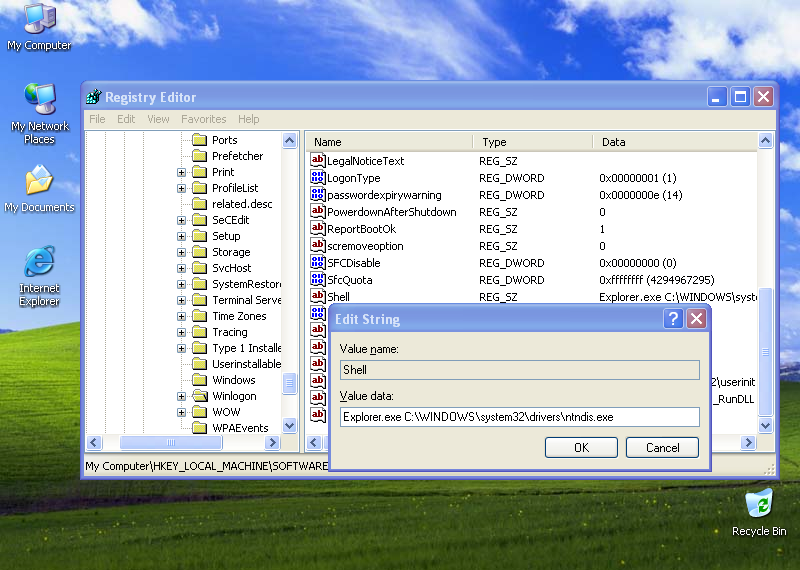Click the scremoveoption string icon

(317, 245)
